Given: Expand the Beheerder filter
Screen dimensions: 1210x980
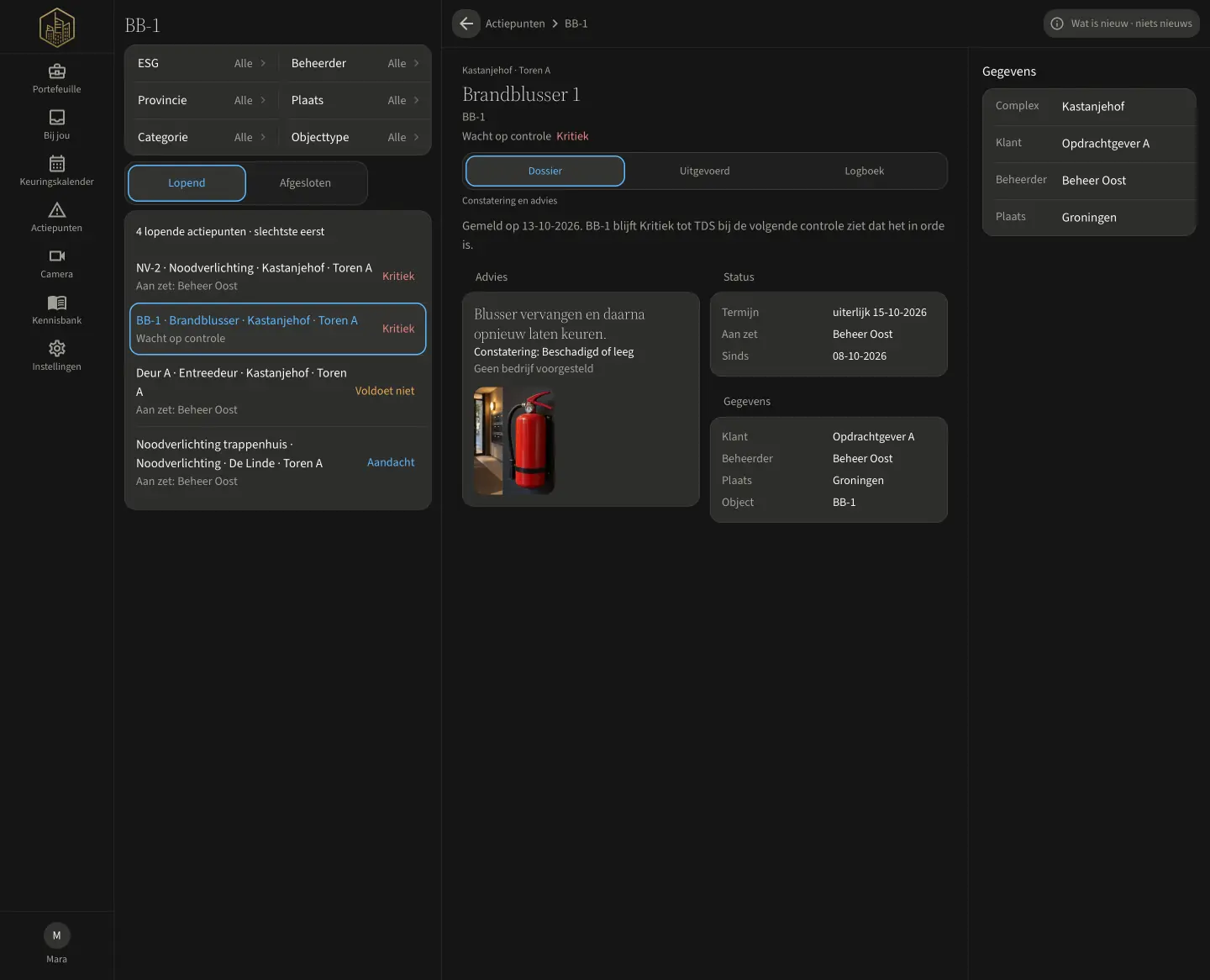Looking at the screenshot, I should [355, 63].
